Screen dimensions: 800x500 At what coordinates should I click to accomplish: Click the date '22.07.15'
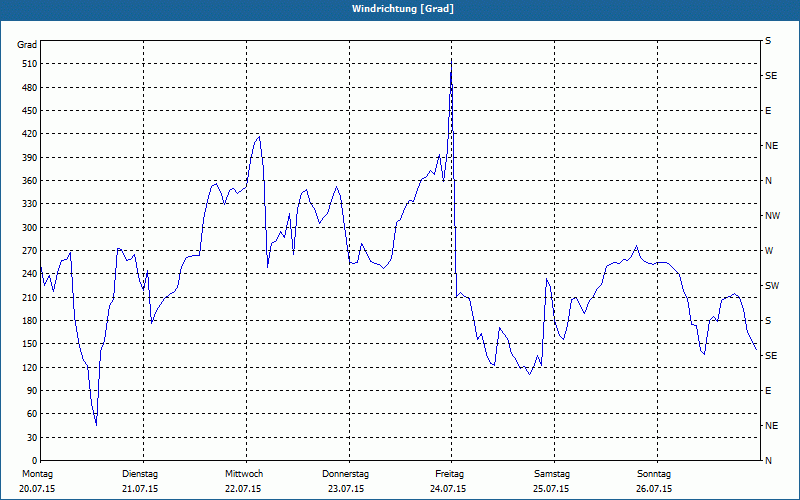pos(243,489)
